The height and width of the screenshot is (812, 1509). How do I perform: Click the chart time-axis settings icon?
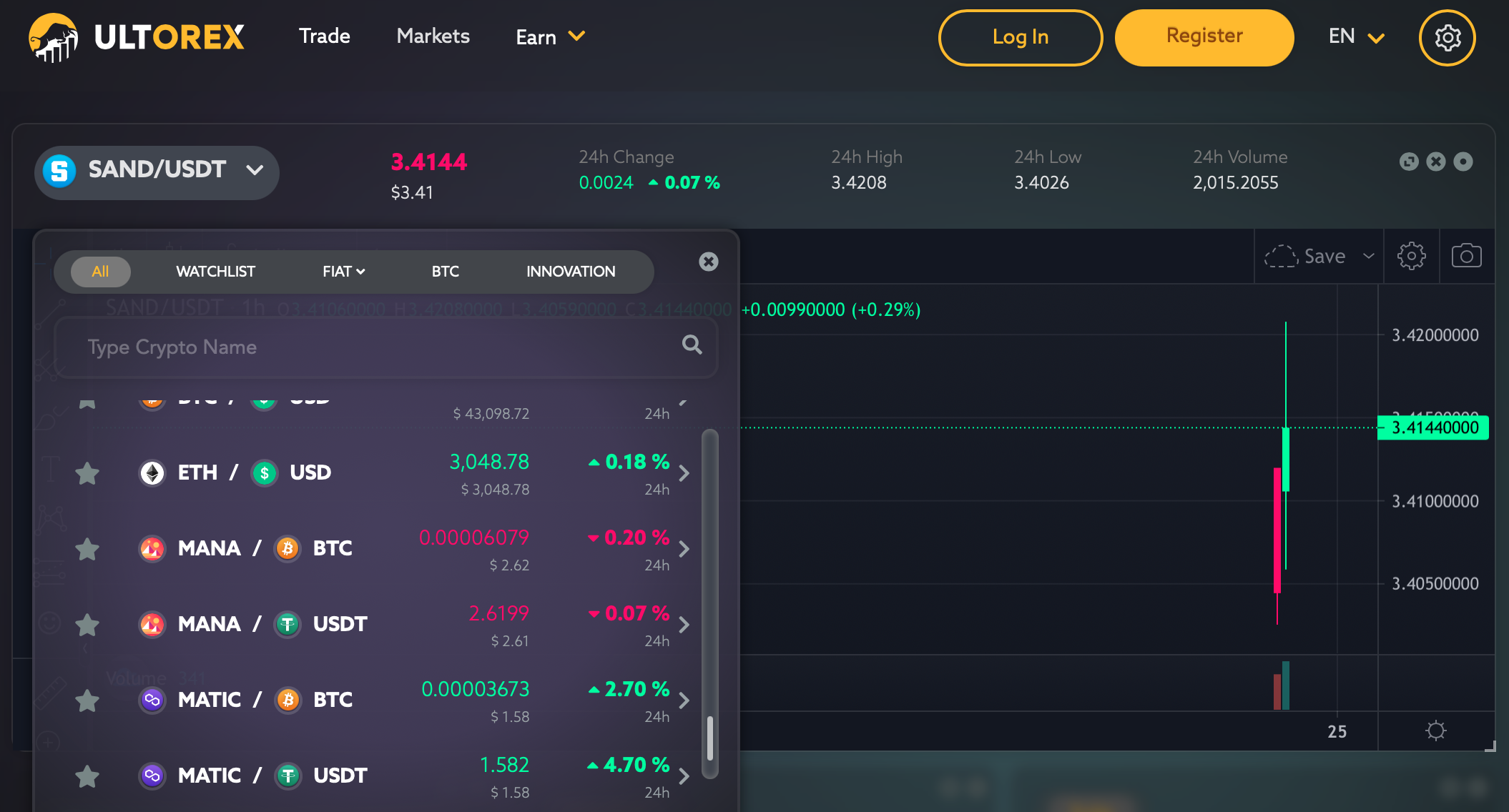click(1435, 731)
